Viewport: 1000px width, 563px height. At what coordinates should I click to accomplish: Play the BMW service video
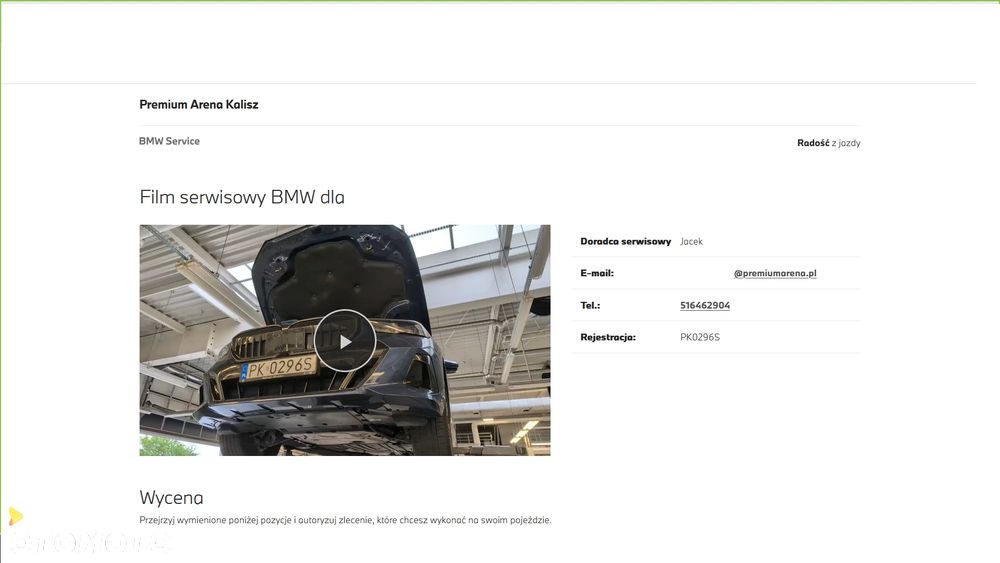point(345,341)
